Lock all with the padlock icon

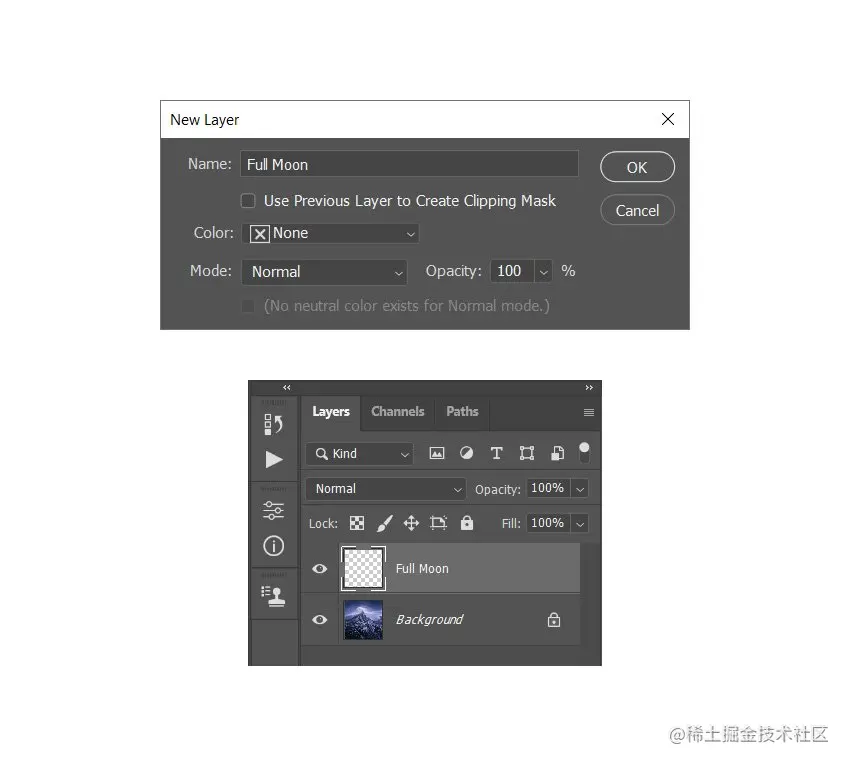click(x=466, y=523)
